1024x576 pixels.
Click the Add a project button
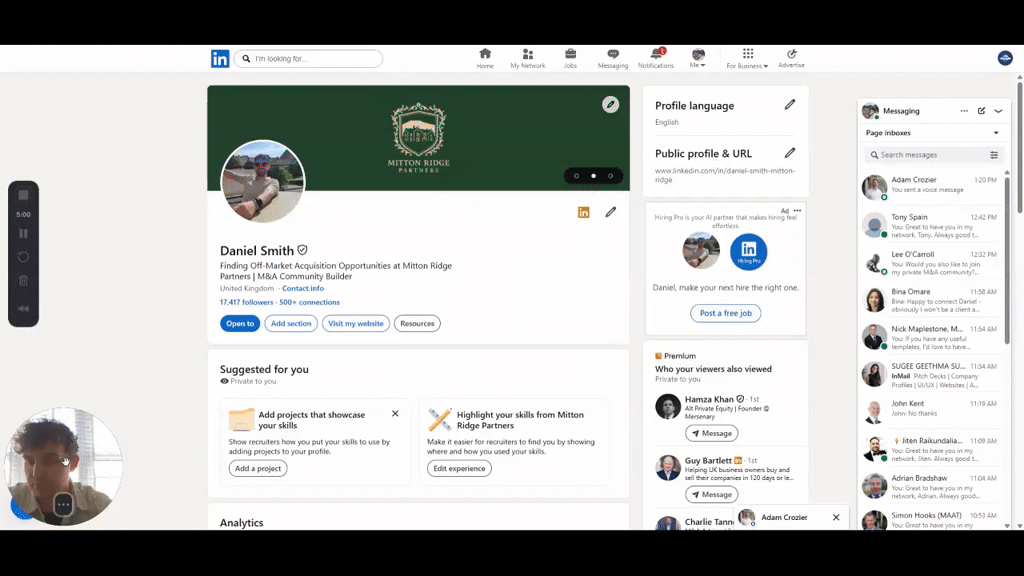point(257,468)
